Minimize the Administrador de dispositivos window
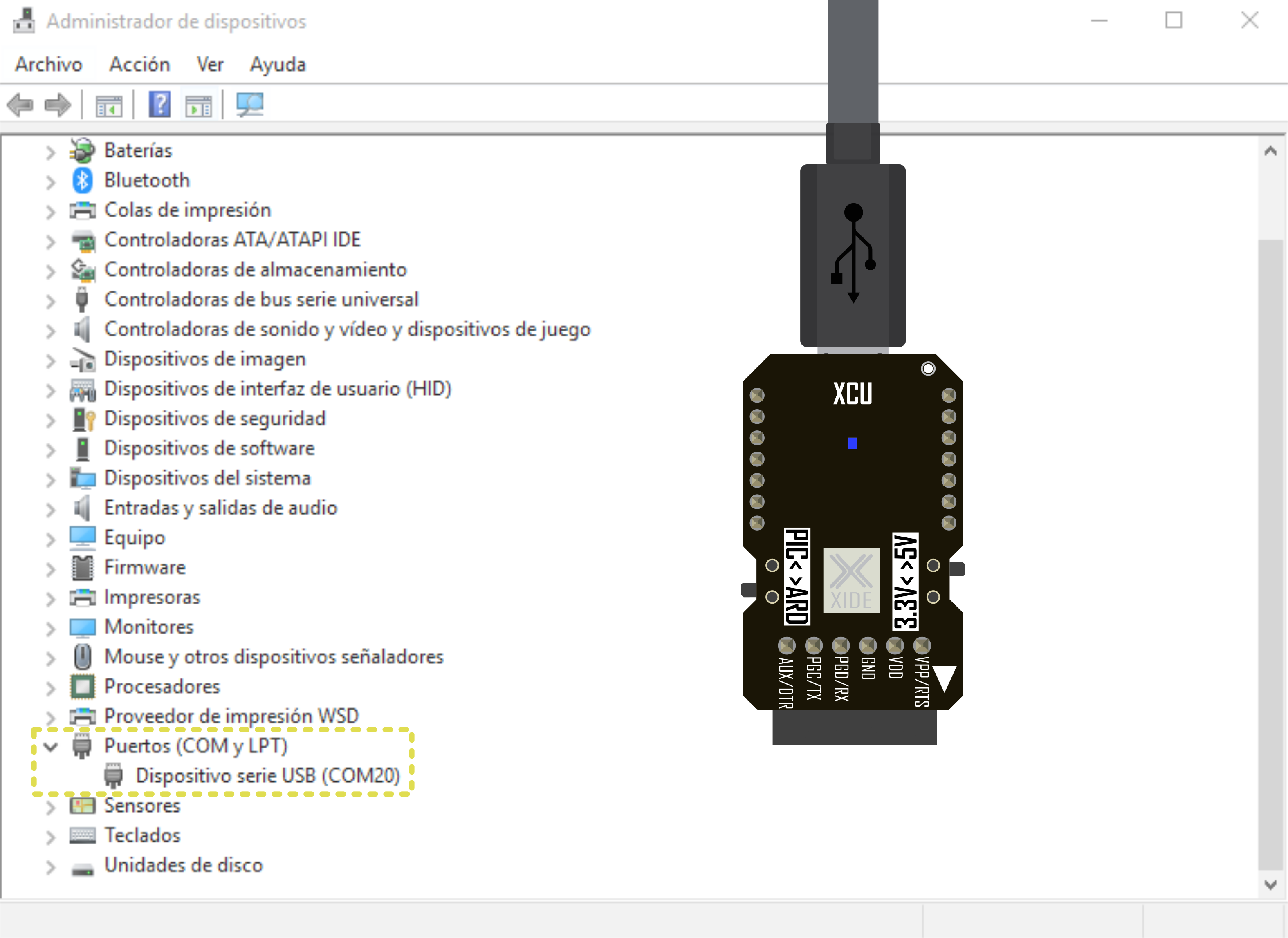This screenshot has width=1288, height=938. coord(1100,21)
